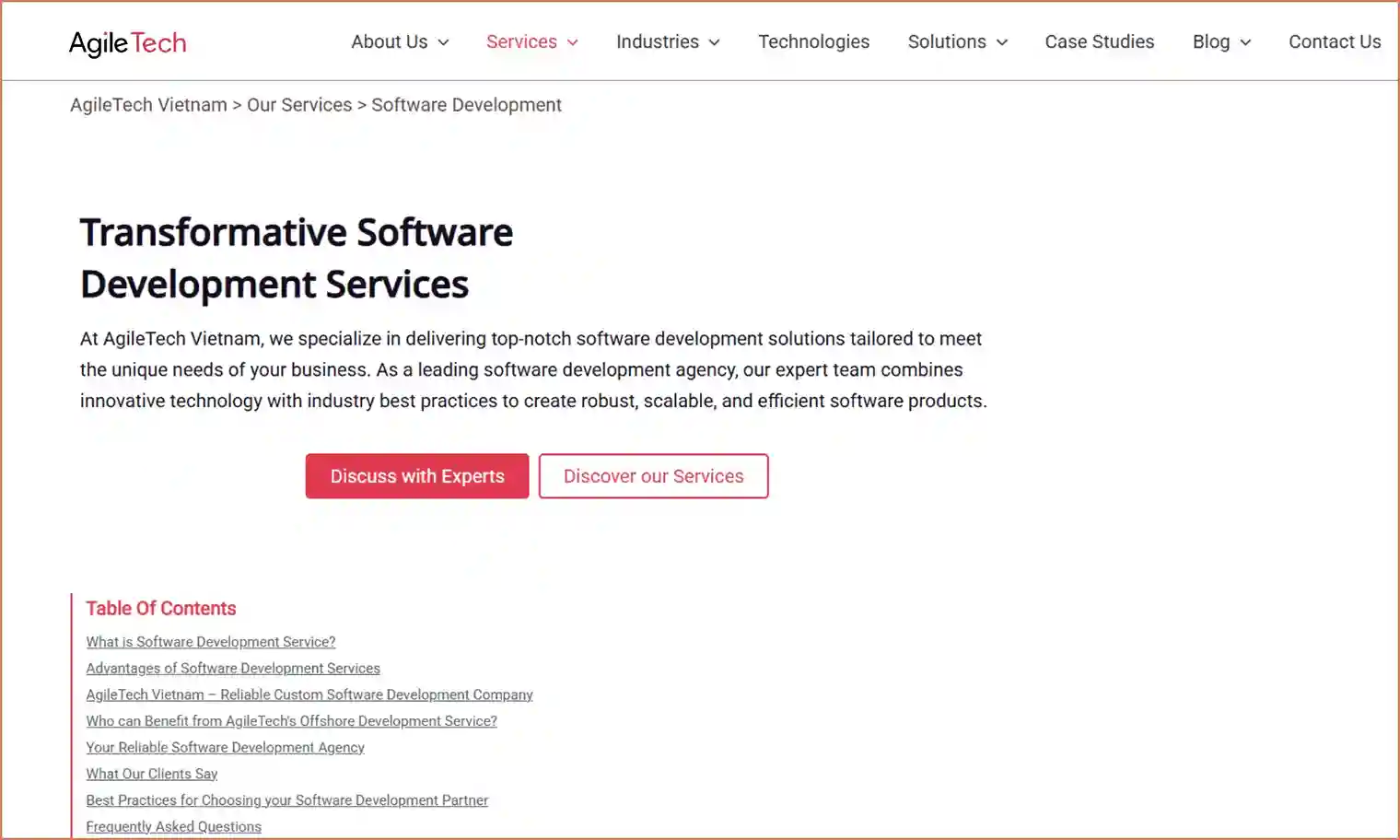Expand the About Us chevron arrow
This screenshot has height=840, width=1400.
[443, 42]
